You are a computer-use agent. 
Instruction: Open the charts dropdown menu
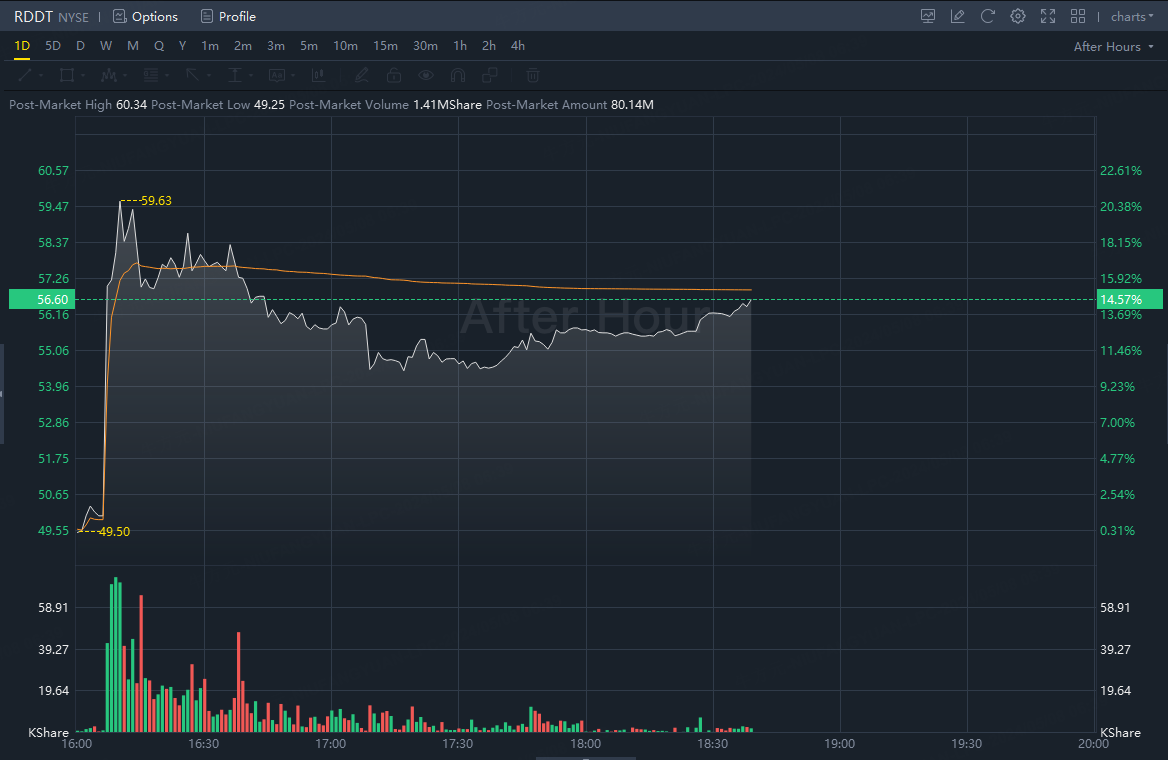point(1132,16)
